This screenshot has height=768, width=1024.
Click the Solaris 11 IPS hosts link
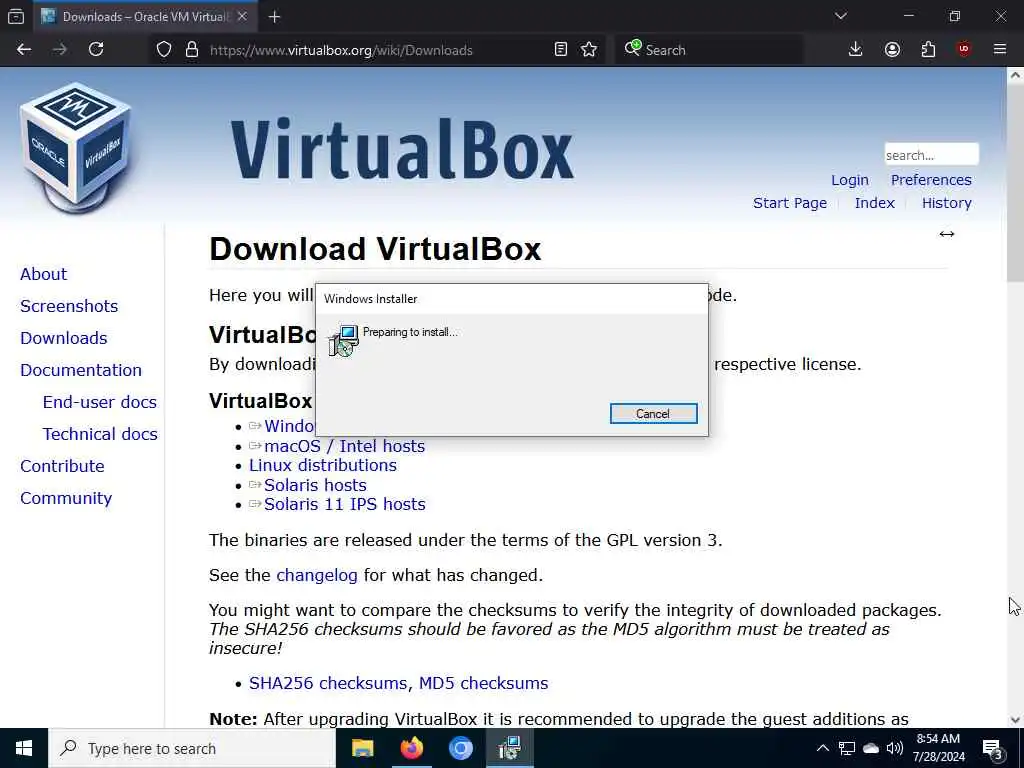point(344,504)
